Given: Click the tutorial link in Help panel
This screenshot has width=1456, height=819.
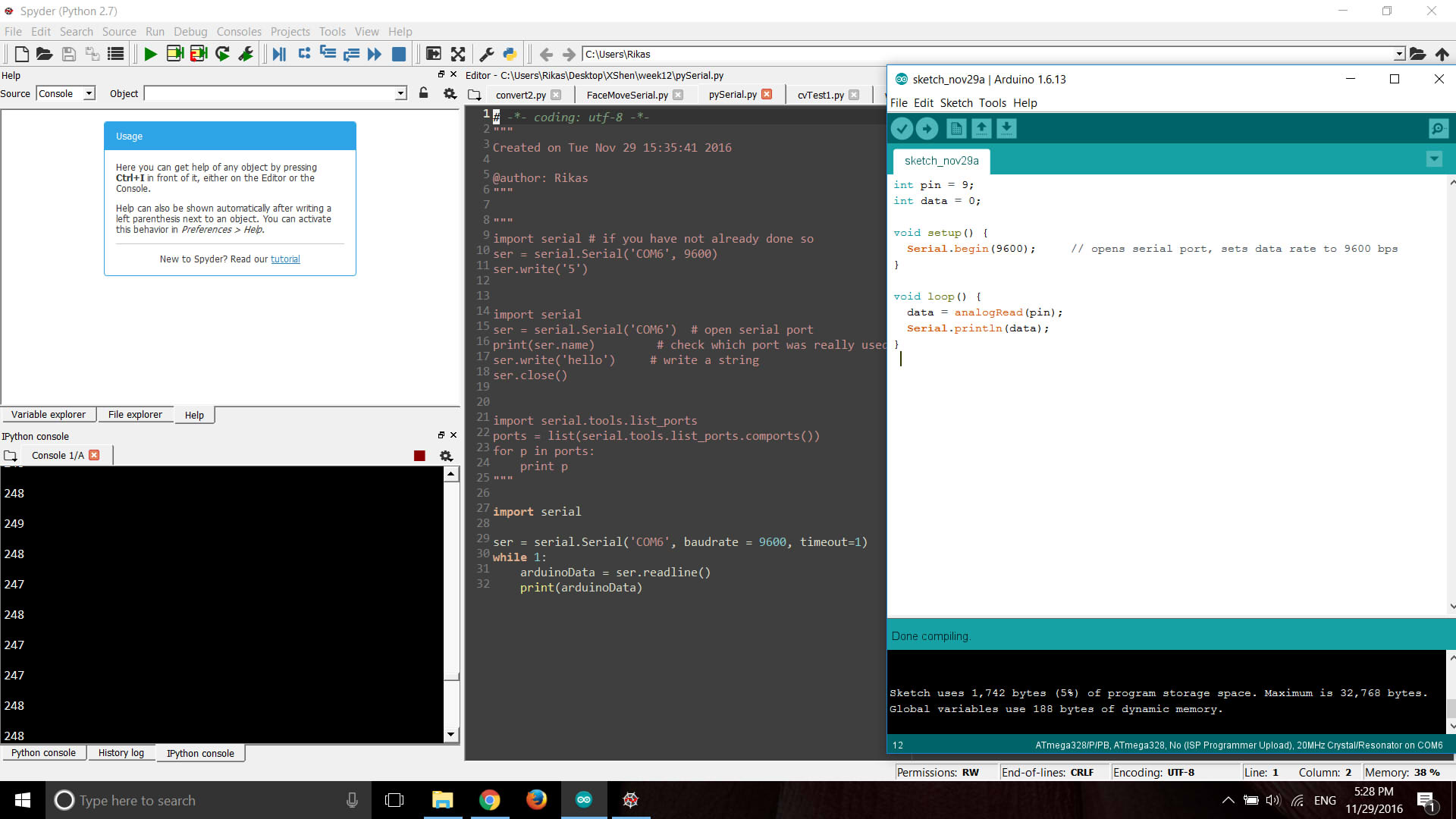Looking at the screenshot, I should [285, 259].
